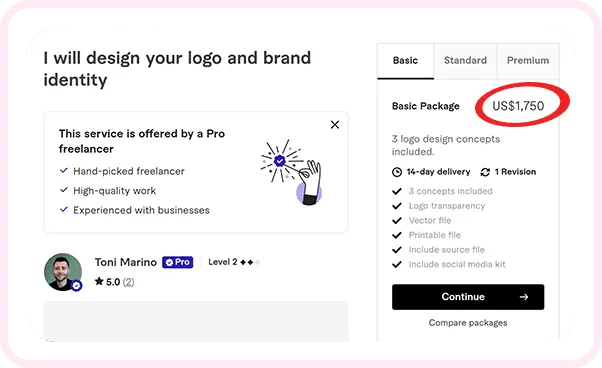This screenshot has width=602, height=368.
Task: Click the arrow on the Continue button
Action: tap(524, 297)
